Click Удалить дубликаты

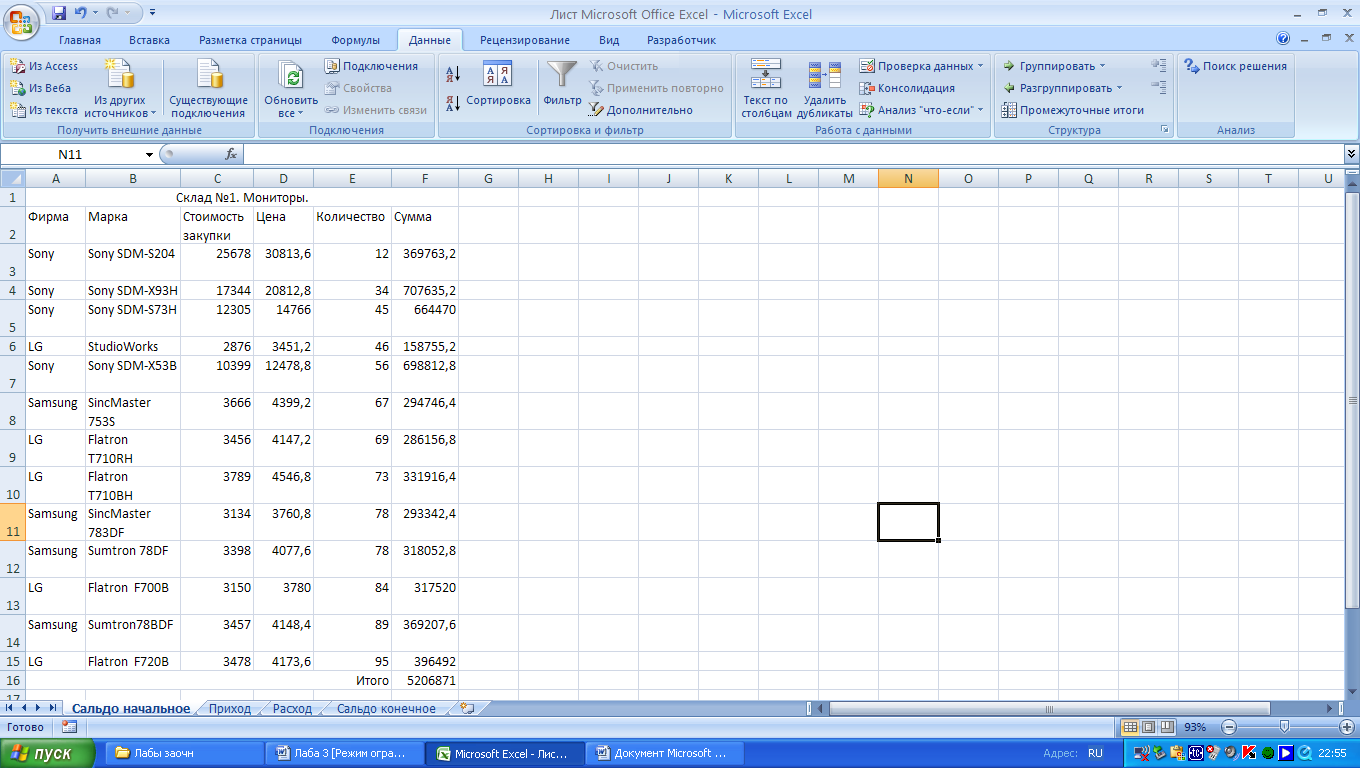(824, 89)
